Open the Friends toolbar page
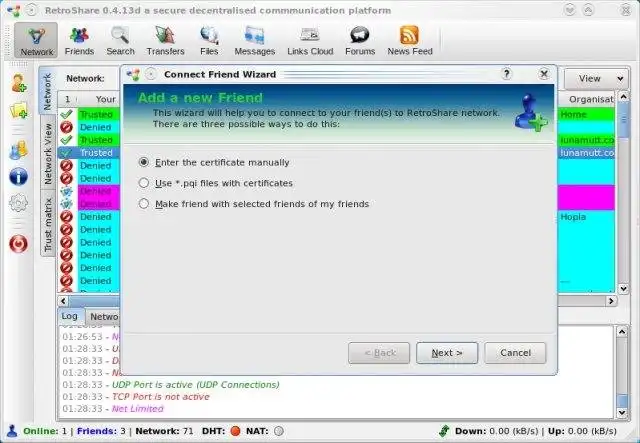The width and height of the screenshot is (640, 443). click(79, 40)
